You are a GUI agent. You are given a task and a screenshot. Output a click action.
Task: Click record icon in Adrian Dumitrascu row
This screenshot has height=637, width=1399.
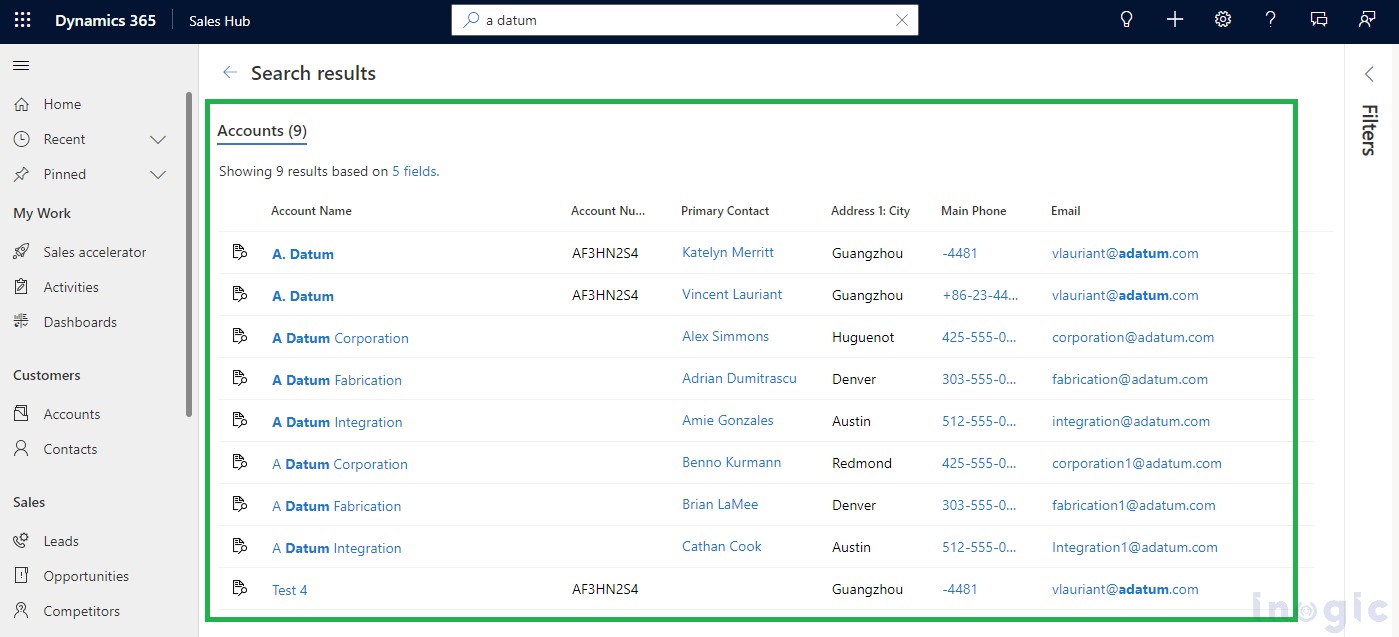coord(239,378)
